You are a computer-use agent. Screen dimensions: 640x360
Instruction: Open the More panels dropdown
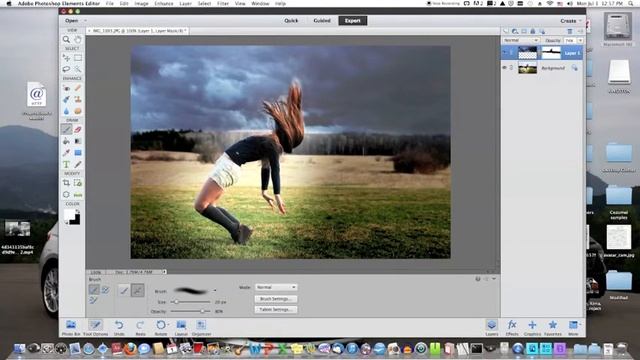pyautogui.click(x=574, y=328)
